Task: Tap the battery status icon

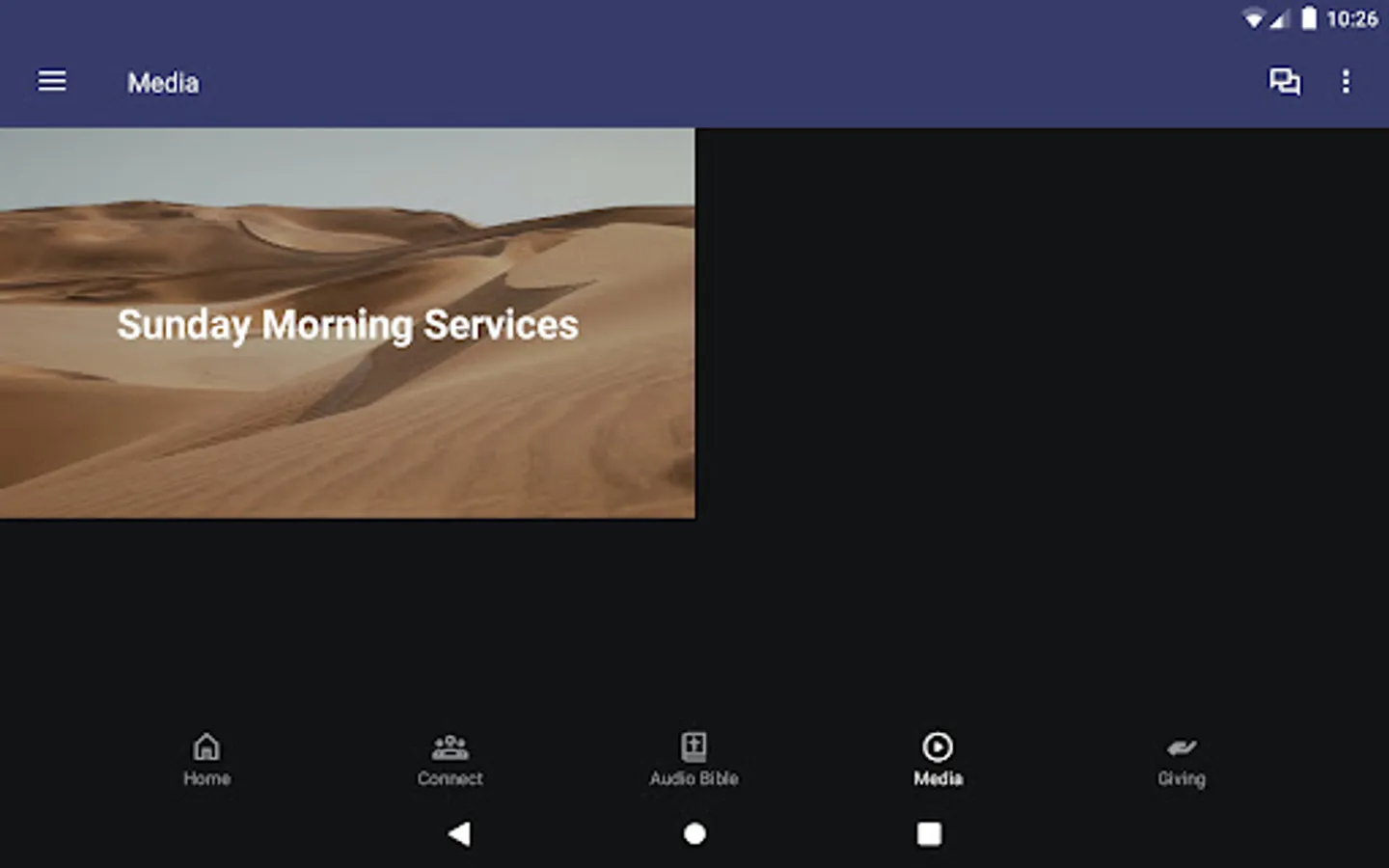Action: point(1309,18)
